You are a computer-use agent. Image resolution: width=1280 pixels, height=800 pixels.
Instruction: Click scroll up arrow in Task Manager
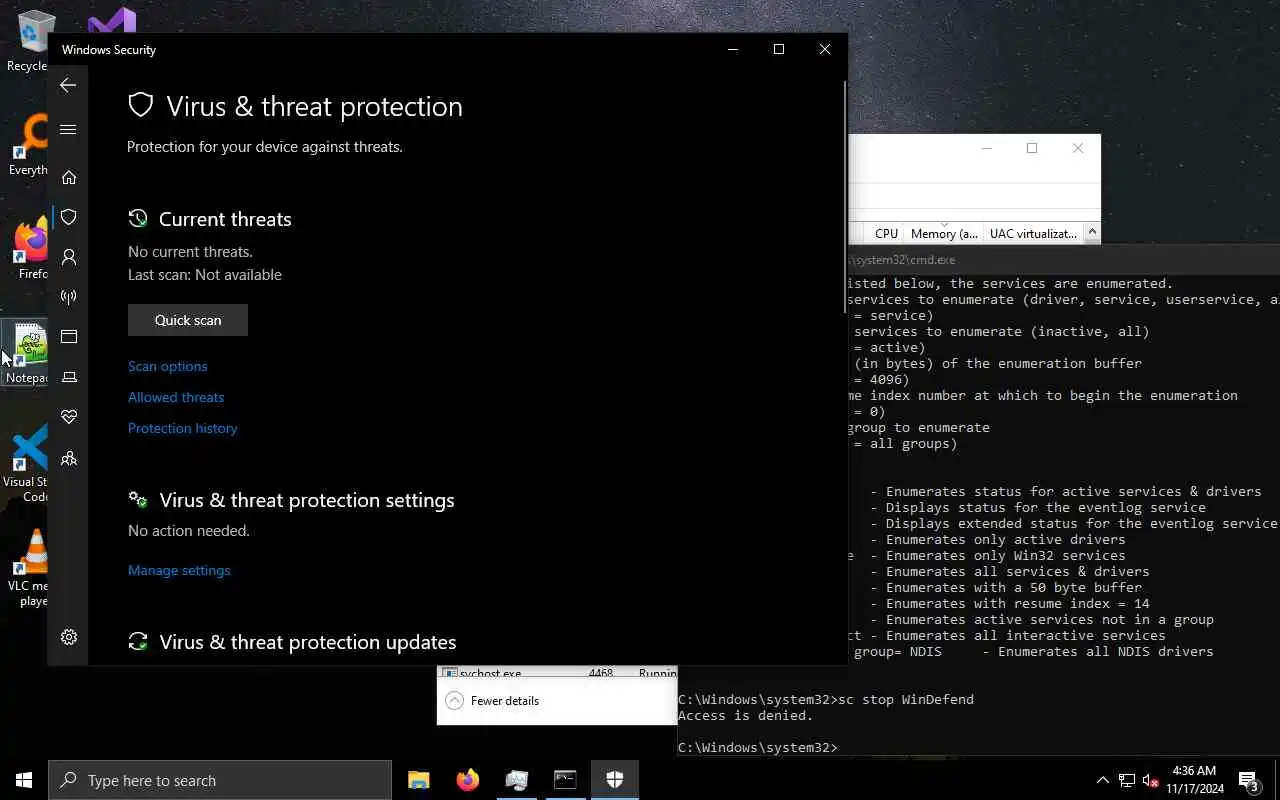click(x=1092, y=233)
